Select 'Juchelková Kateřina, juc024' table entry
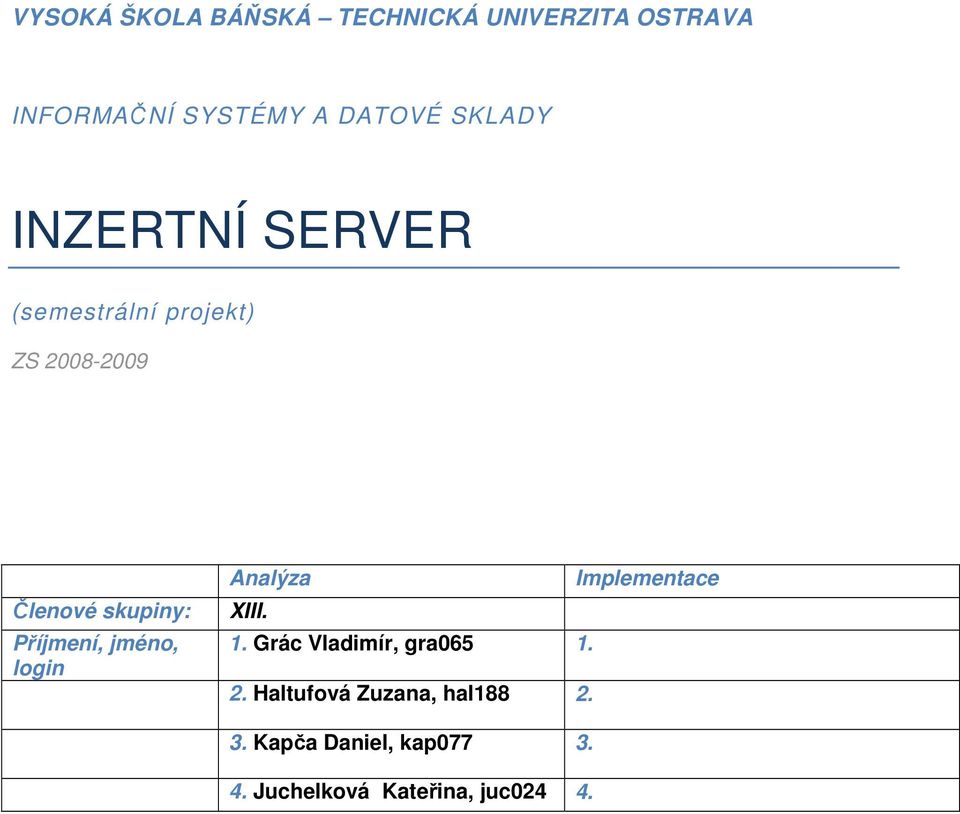 click(399, 791)
